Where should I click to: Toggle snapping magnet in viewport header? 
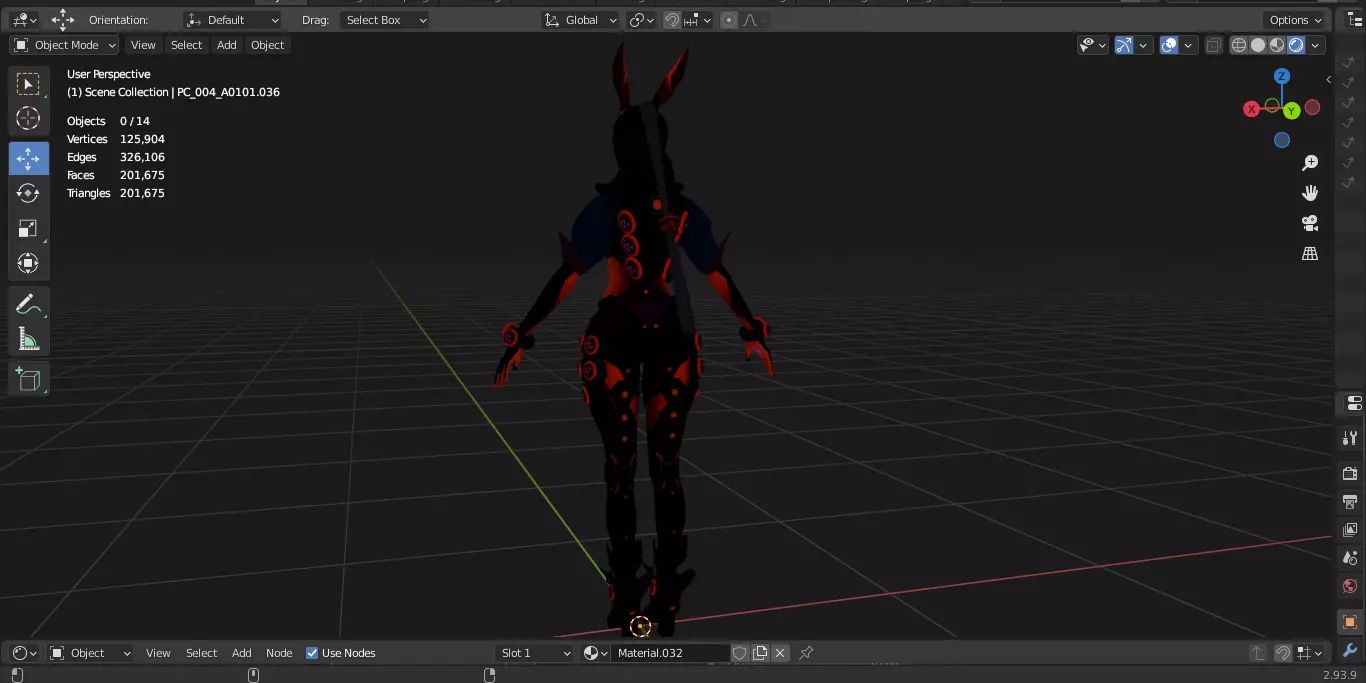[x=672, y=20]
